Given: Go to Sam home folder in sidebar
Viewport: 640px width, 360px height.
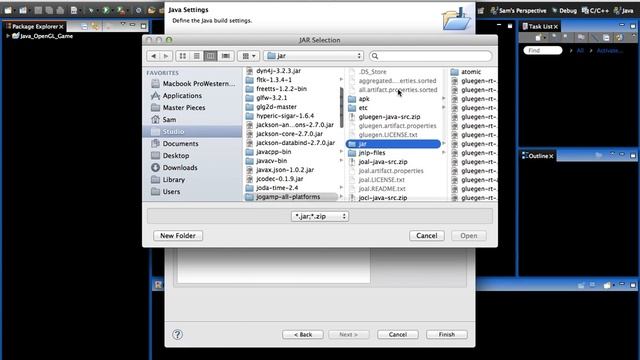Looking at the screenshot, I should pos(164,120).
